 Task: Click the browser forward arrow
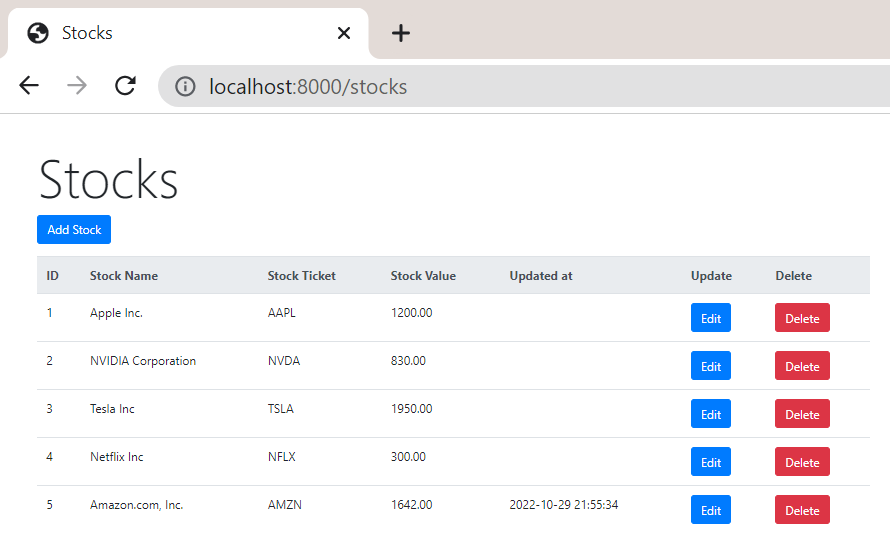(x=77, y=86)
